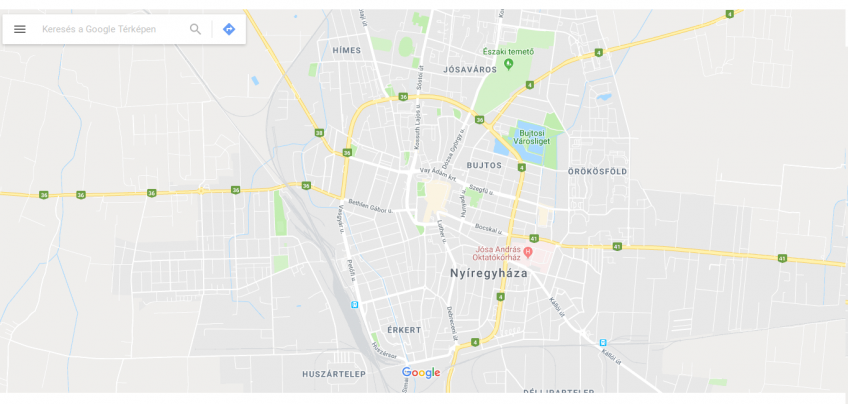Click the search magnifier icon
This screenshot has height=404, width=848.
pos(195,29)
